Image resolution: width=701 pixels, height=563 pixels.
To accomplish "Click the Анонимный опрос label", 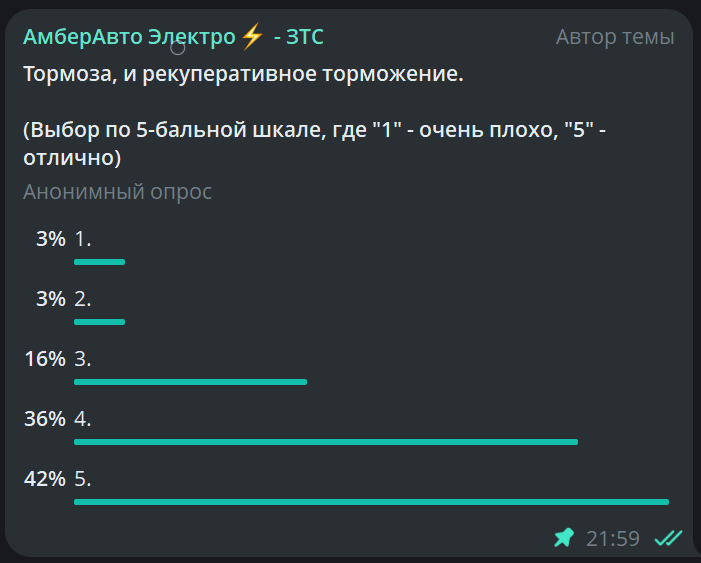I will [117, 192].
